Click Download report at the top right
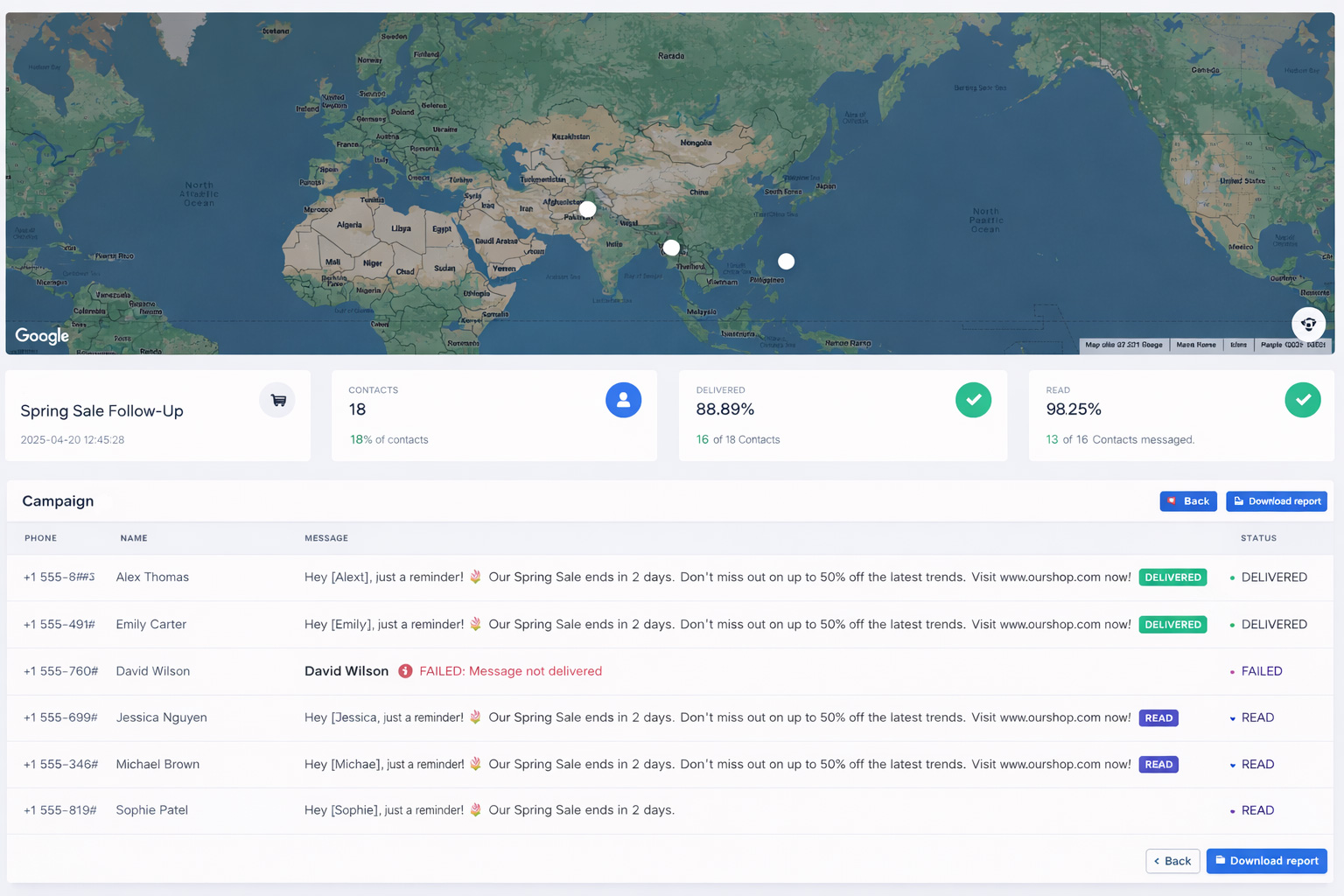The width and height of the screenshot is (1344, 896). 1276,500
